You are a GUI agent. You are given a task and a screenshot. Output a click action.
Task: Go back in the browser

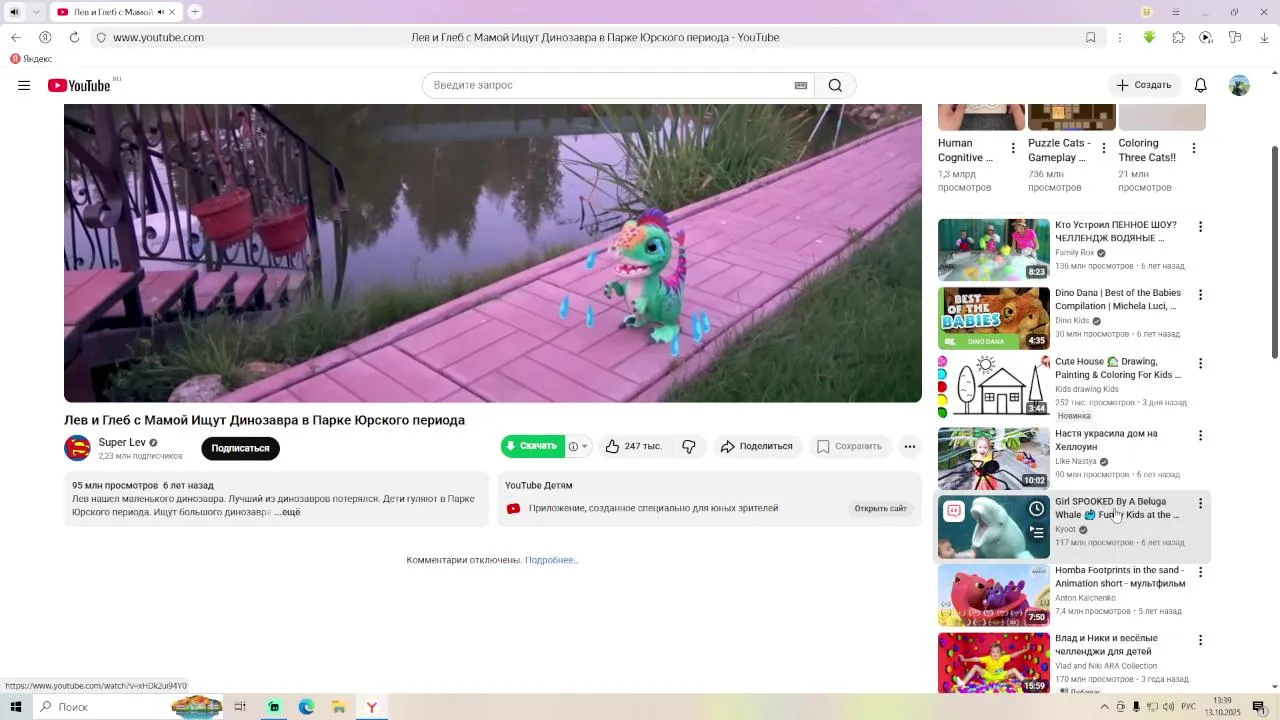coord(16,37)
